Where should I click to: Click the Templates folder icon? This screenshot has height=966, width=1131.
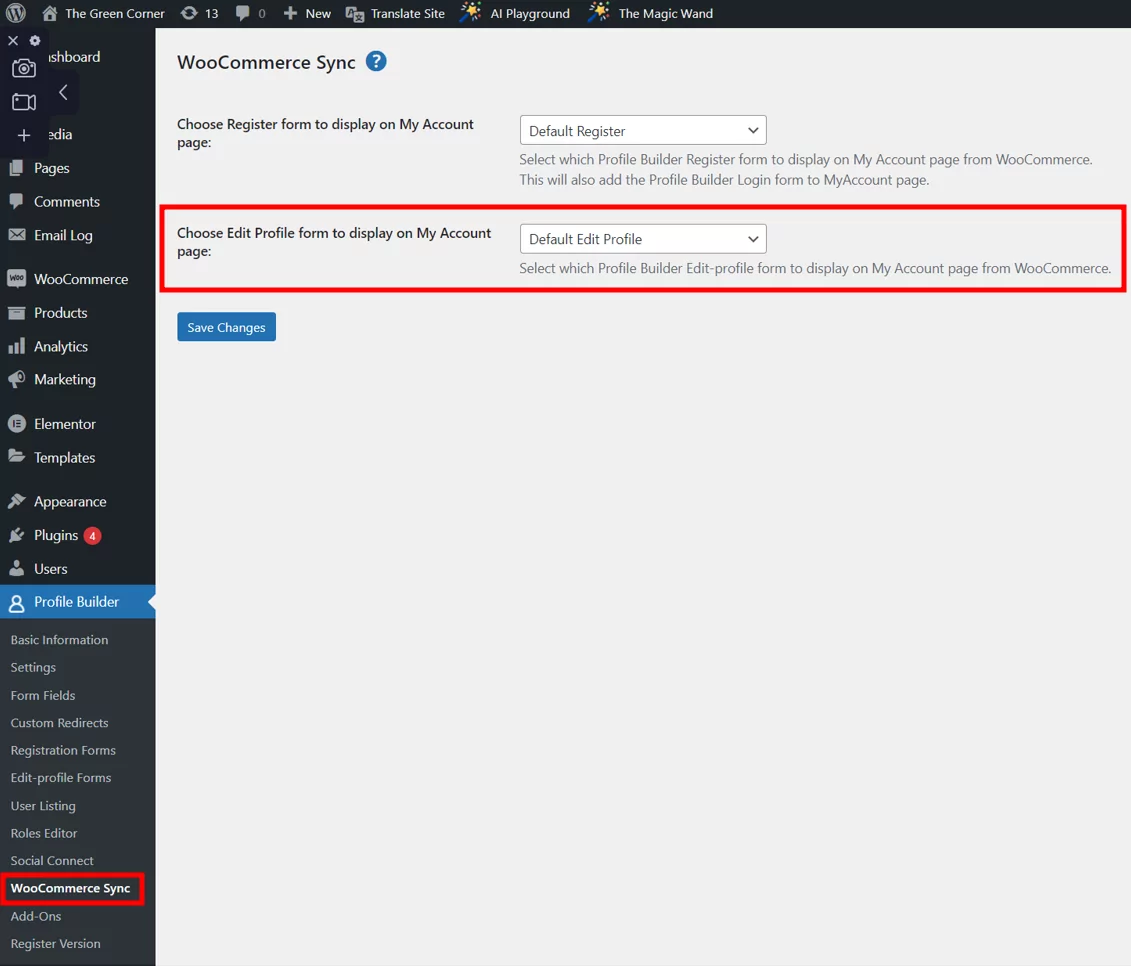(16, 457)
